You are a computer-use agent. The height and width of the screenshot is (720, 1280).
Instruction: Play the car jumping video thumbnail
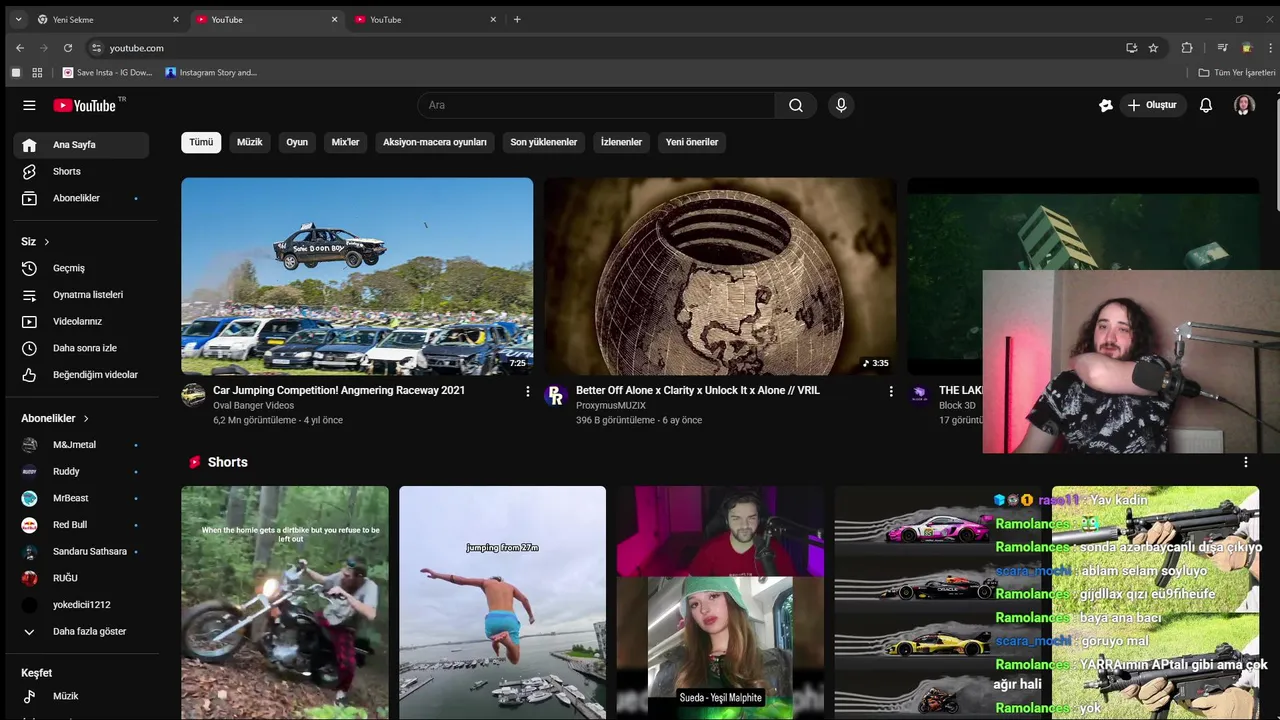pyautogui.click(x=357, y=276)
